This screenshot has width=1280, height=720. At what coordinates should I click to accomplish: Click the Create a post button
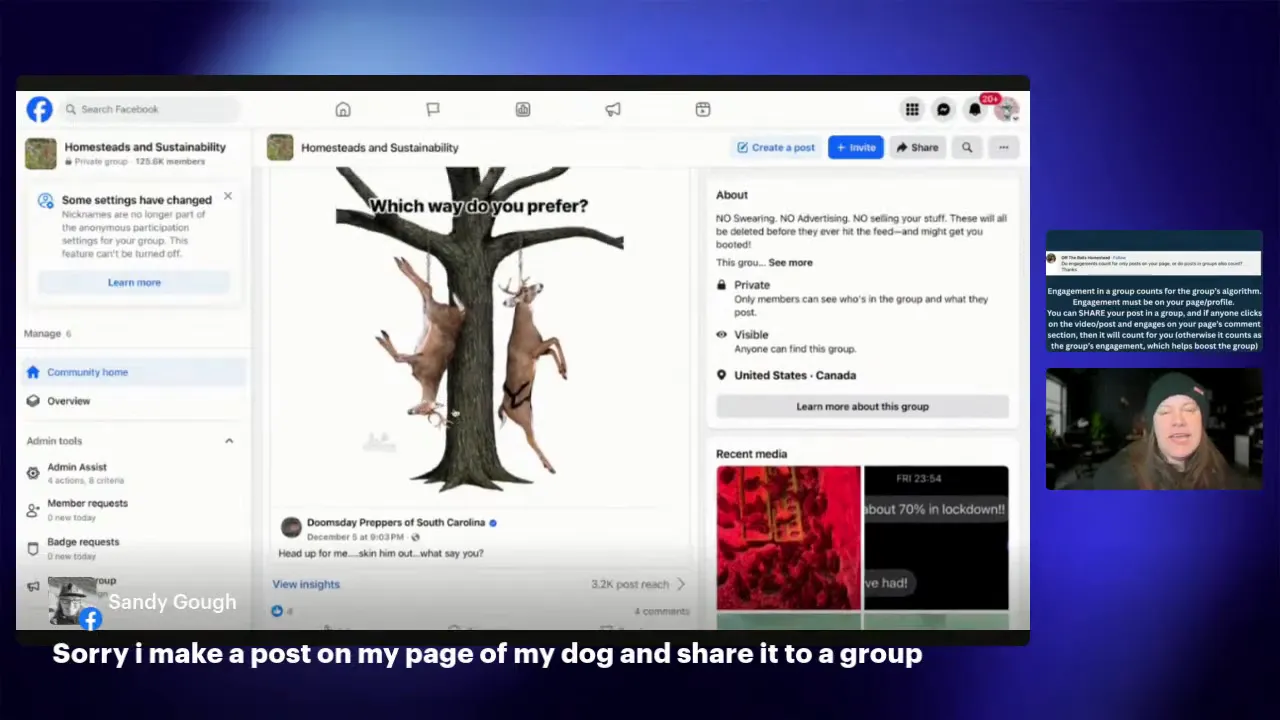click(x=776, y=147)
